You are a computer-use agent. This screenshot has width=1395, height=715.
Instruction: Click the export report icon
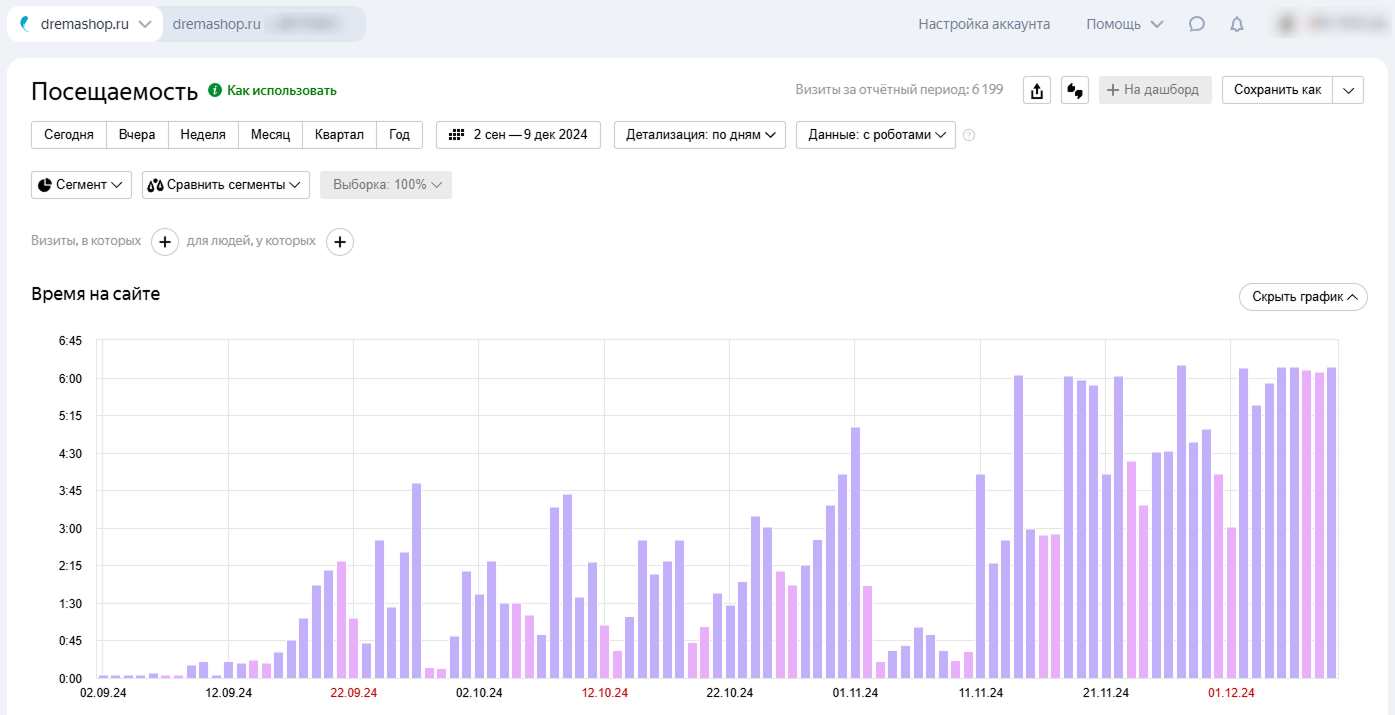tap(1037, 90)
